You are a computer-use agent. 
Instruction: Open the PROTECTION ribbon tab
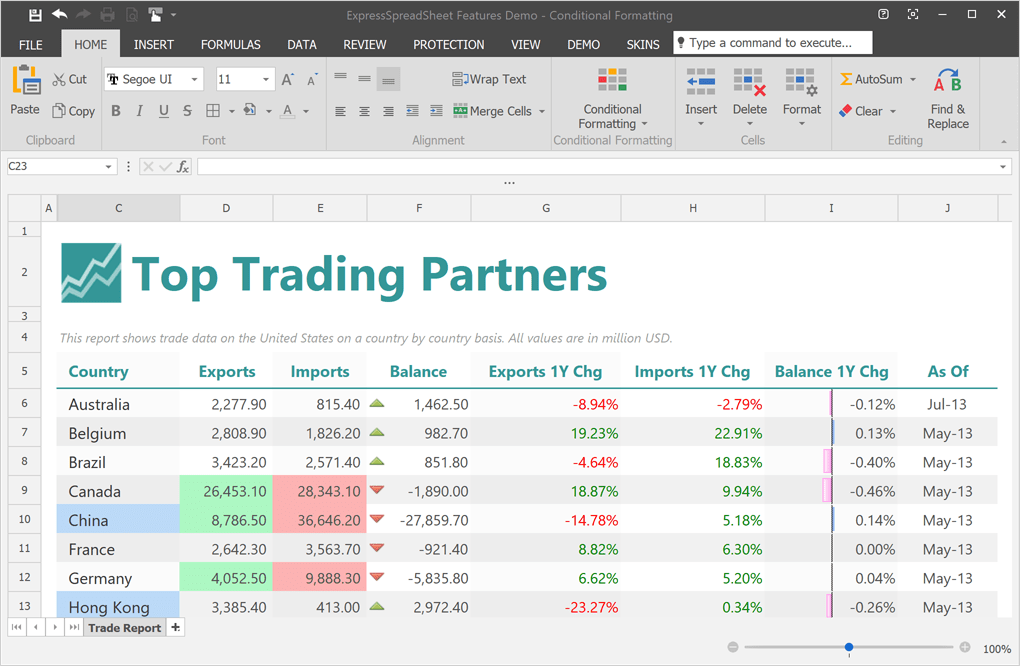[448, 44]
